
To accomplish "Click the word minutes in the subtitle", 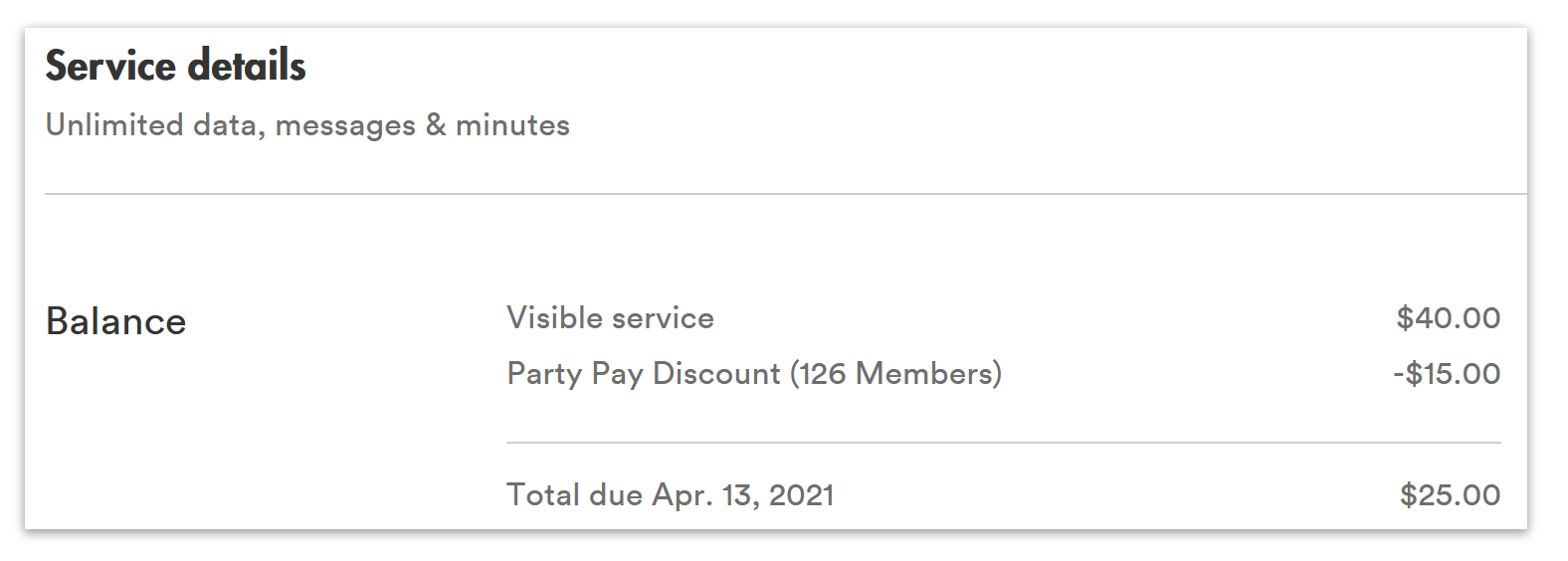I will coord(512,124).
